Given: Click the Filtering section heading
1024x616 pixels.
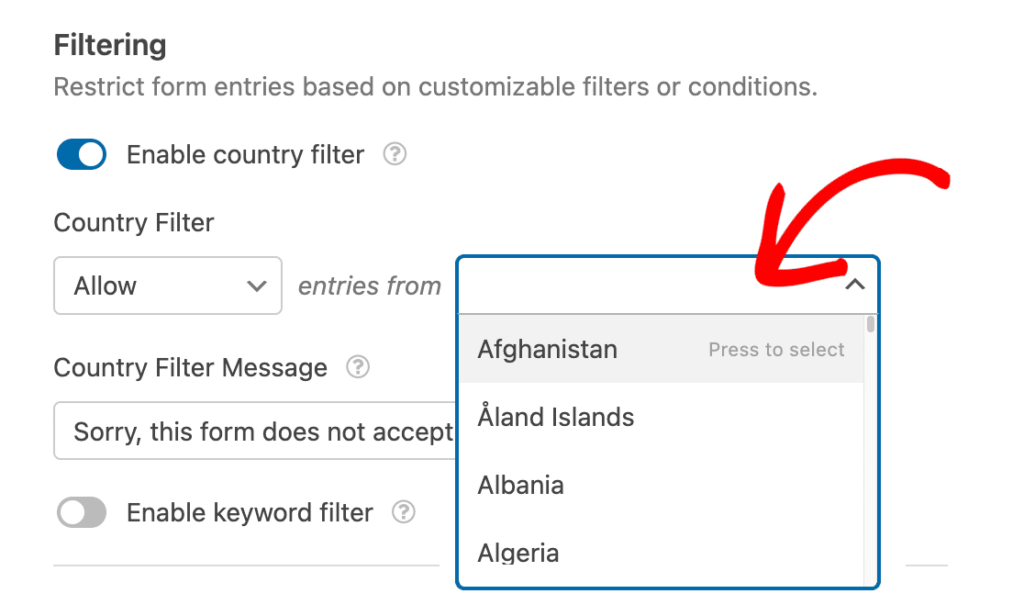Looking at the screenshot, I should pos(110,46).
